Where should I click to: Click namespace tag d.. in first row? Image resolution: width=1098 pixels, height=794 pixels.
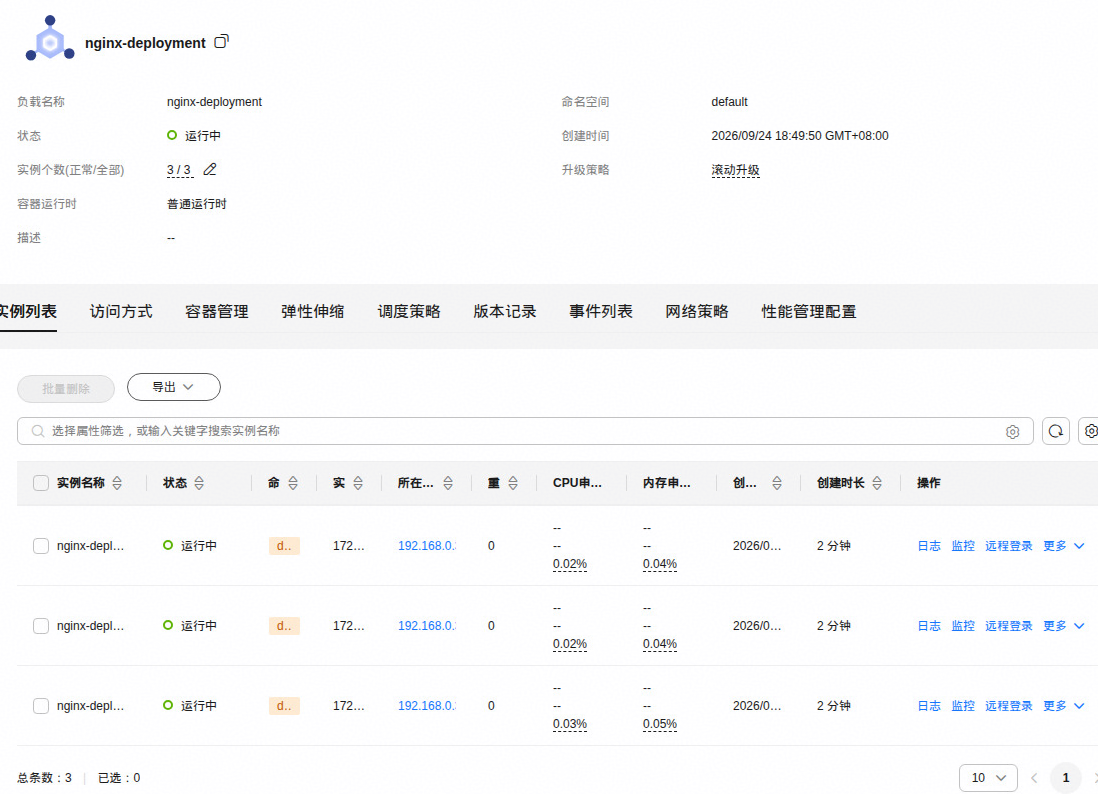coord(284,546)
